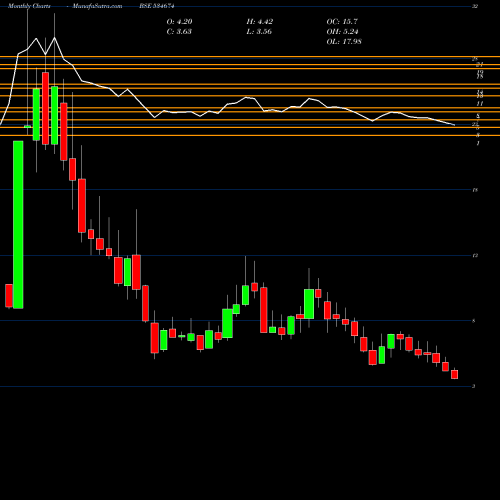Click the 'BSE 534674' symbol text
The image size is (500, 500).
click(157, 6)
